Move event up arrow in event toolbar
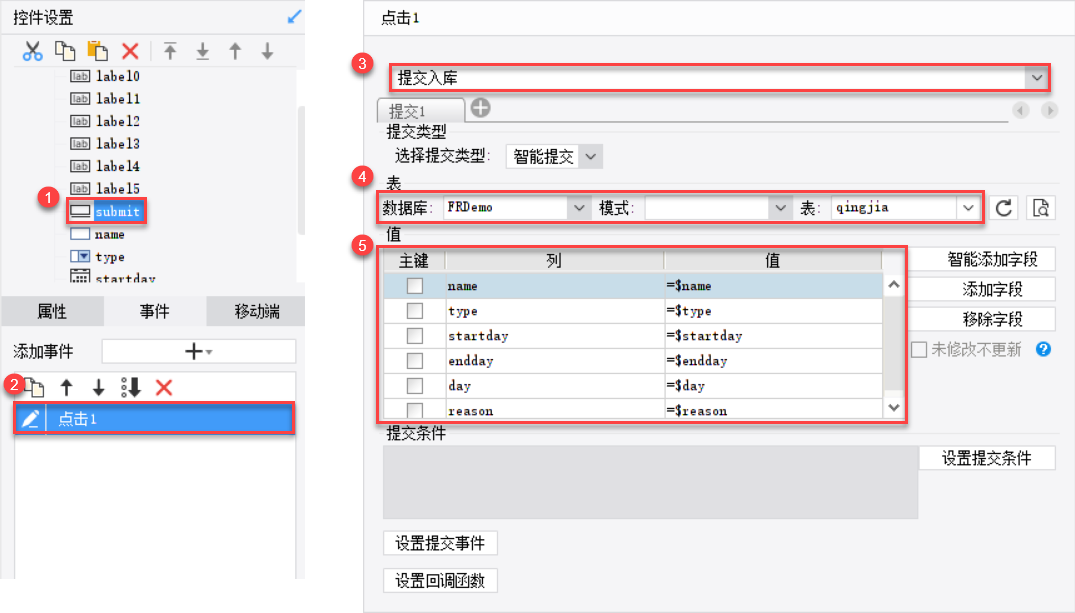 67,387
